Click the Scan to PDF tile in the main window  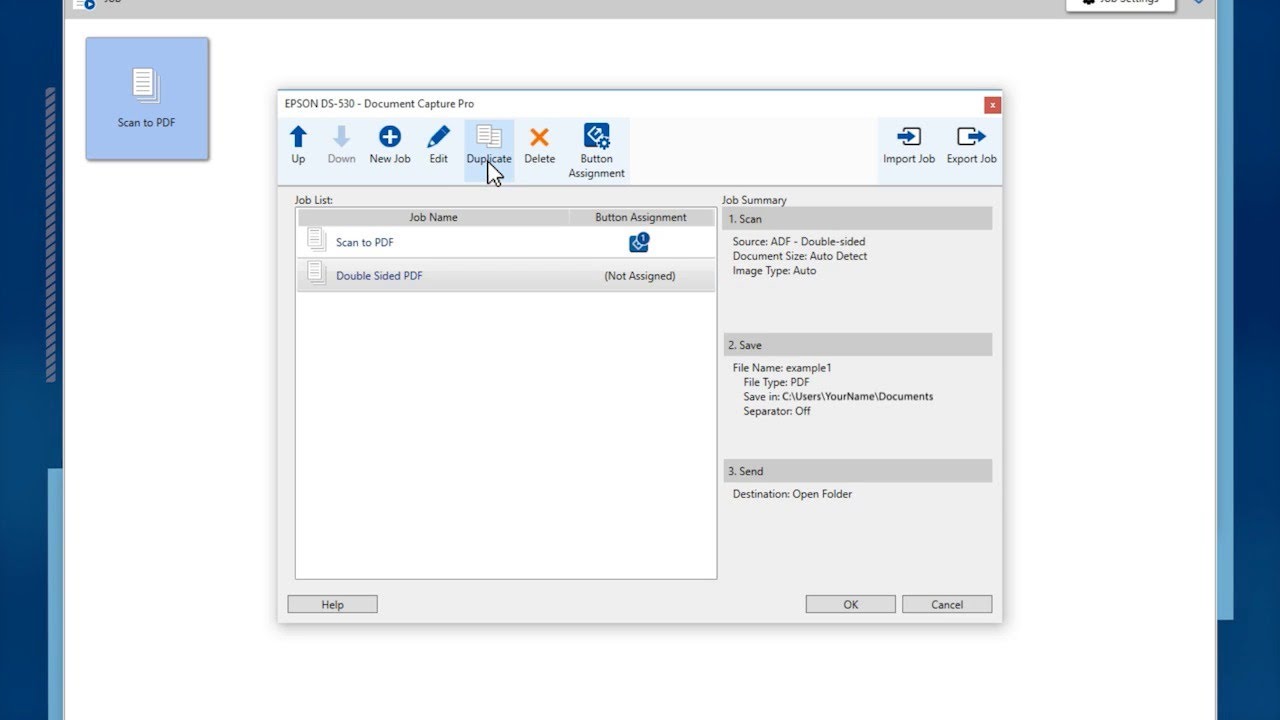147,98
